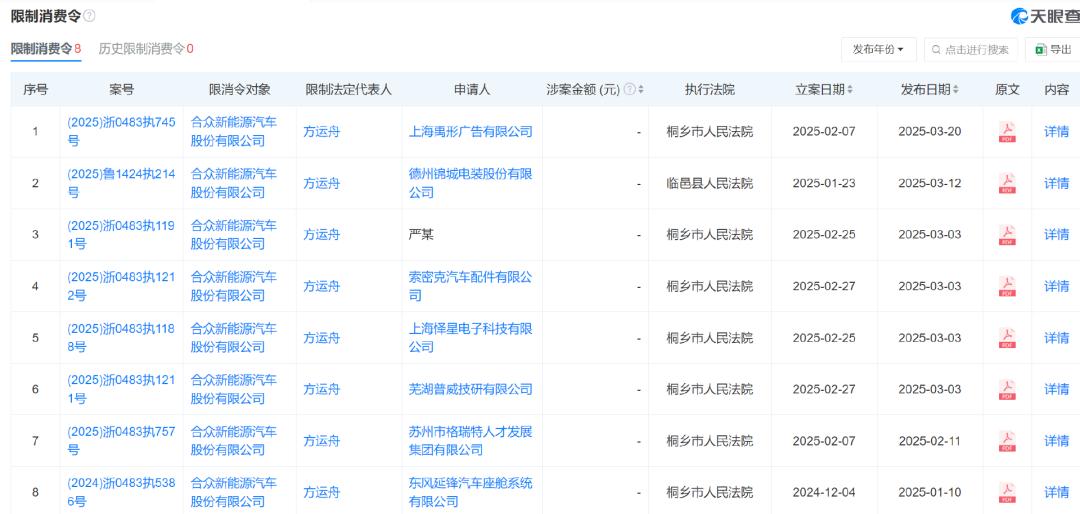The image size is (1080, 514).
Task: Click help icon next to 限制消费令 title
Action: point(90,16)
